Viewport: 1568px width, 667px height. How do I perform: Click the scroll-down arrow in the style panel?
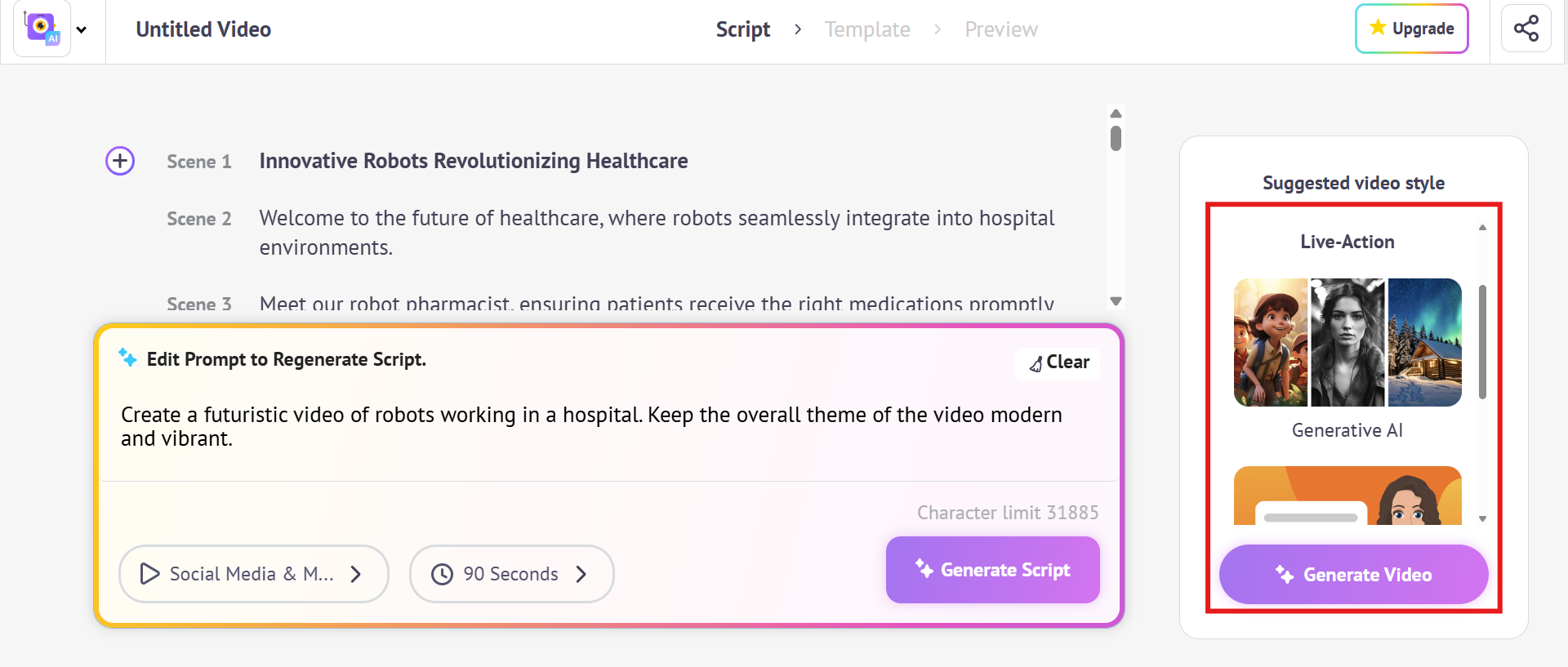[x=1482, y=518]
